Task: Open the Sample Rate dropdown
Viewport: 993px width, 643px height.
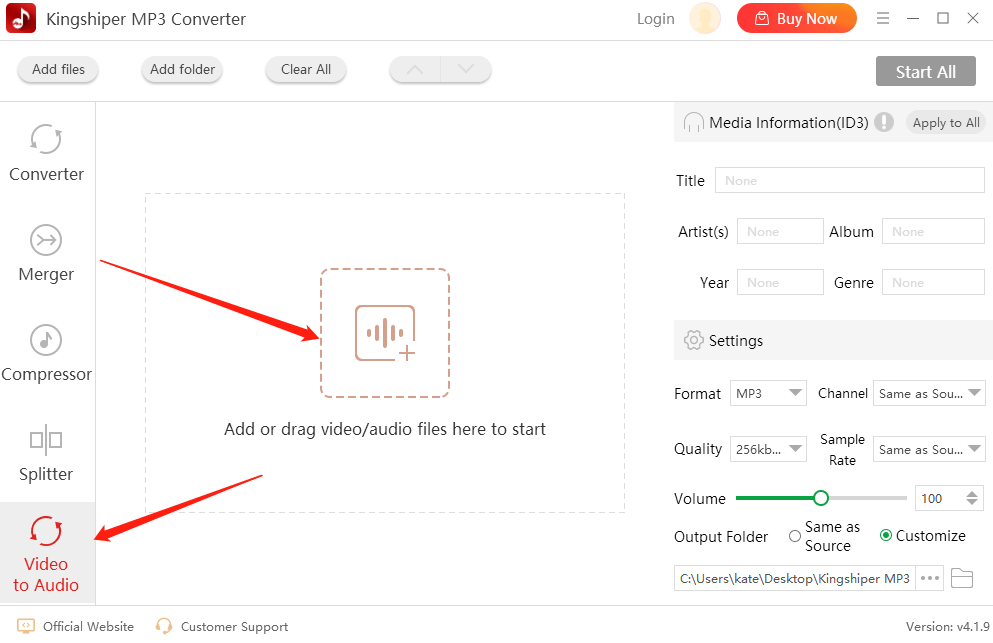Action: (x=929, y=449)
